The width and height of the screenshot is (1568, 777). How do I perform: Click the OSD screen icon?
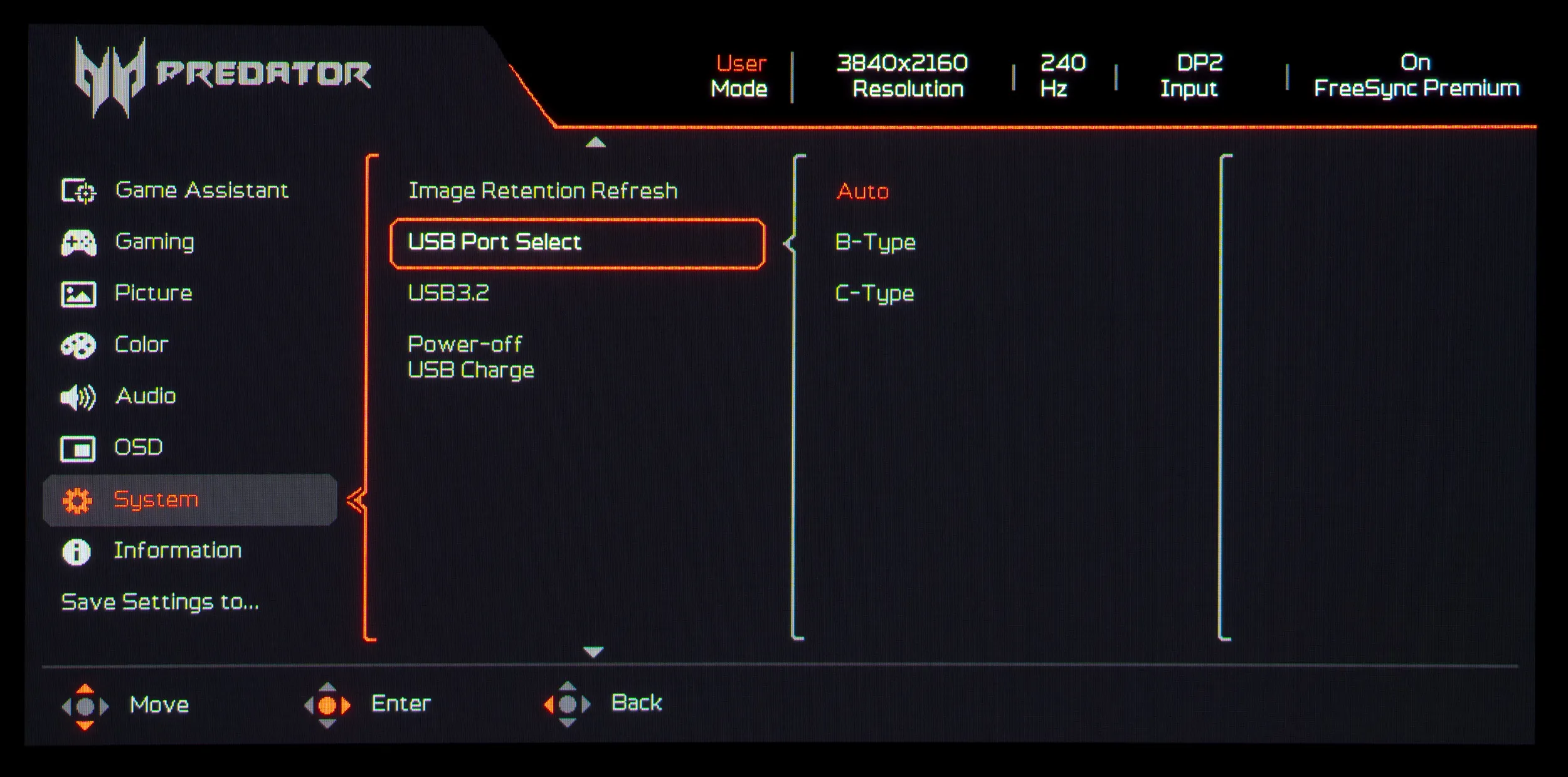(x=78, y=448)
